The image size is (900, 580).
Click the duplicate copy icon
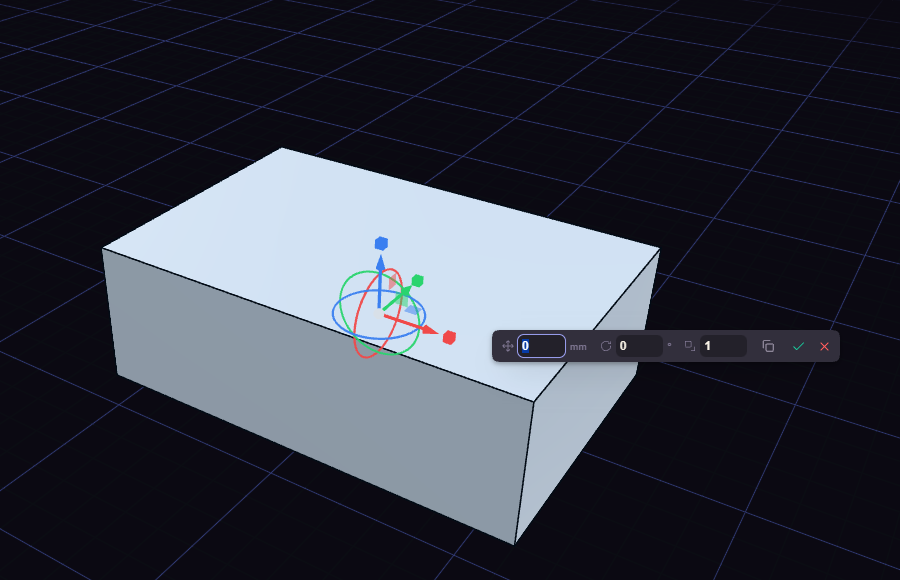pyautogui.click(x=768, y=346)
